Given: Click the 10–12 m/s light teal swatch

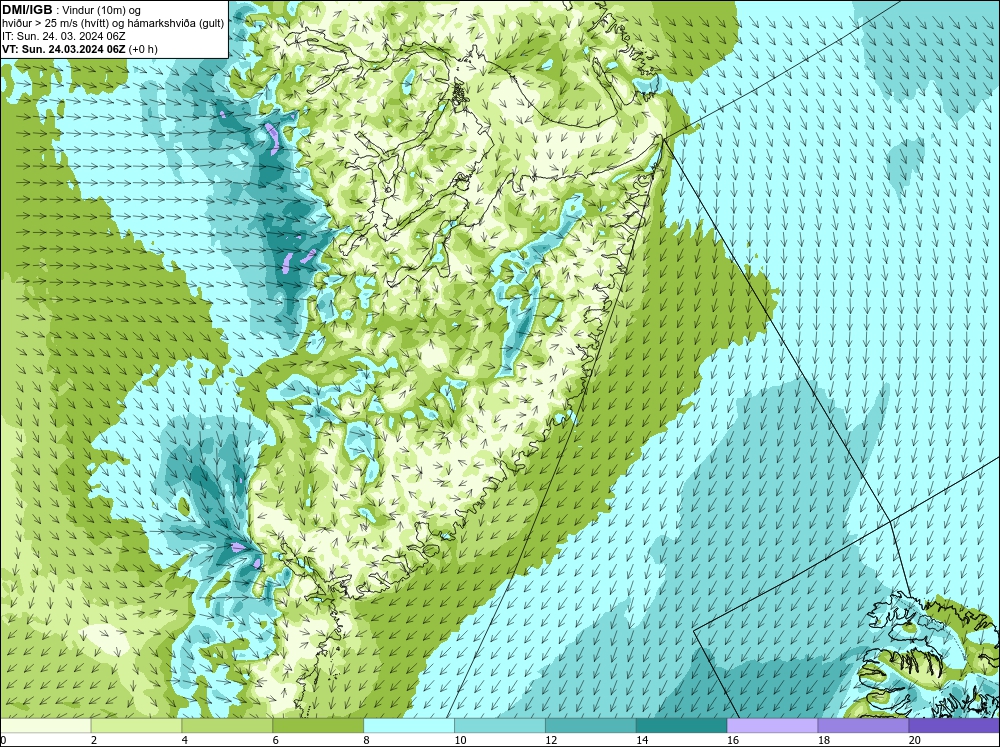Looking at the screenshot, I should [499, 726].
